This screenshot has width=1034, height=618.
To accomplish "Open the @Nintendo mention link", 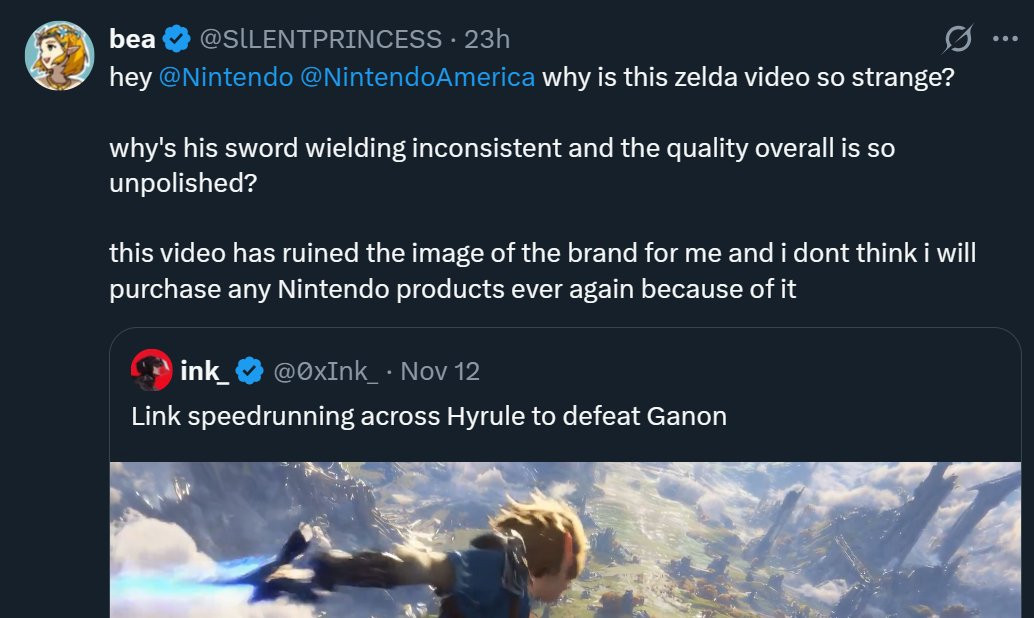I will 224,77.
